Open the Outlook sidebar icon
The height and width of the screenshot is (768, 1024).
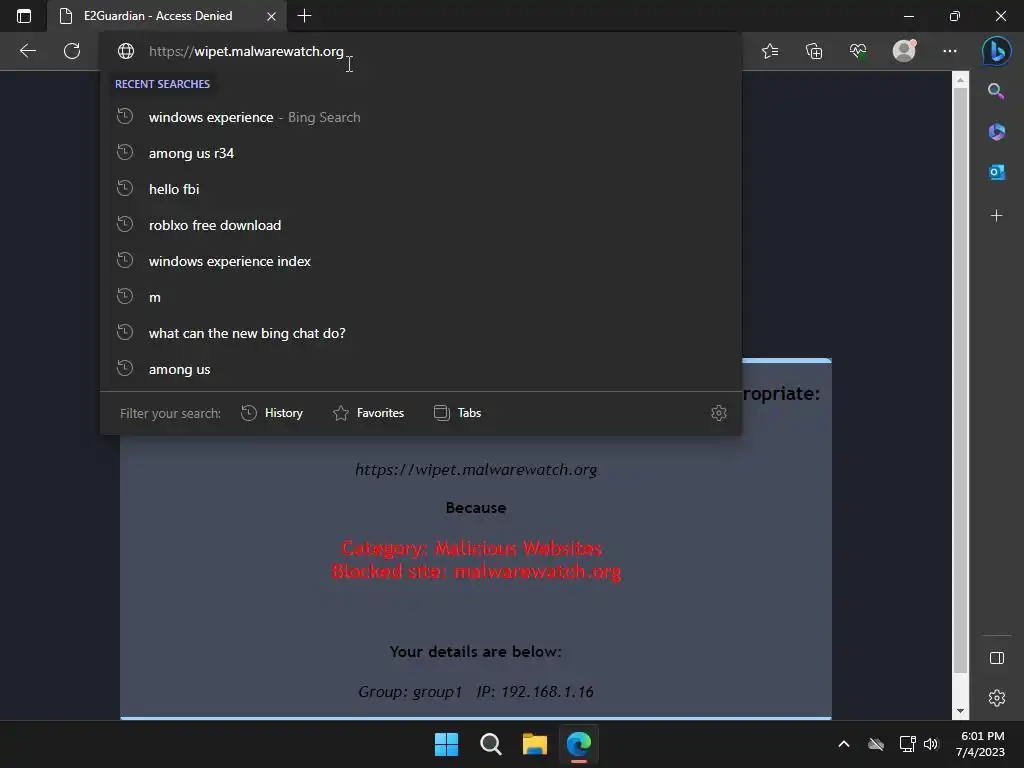(997, 172)
